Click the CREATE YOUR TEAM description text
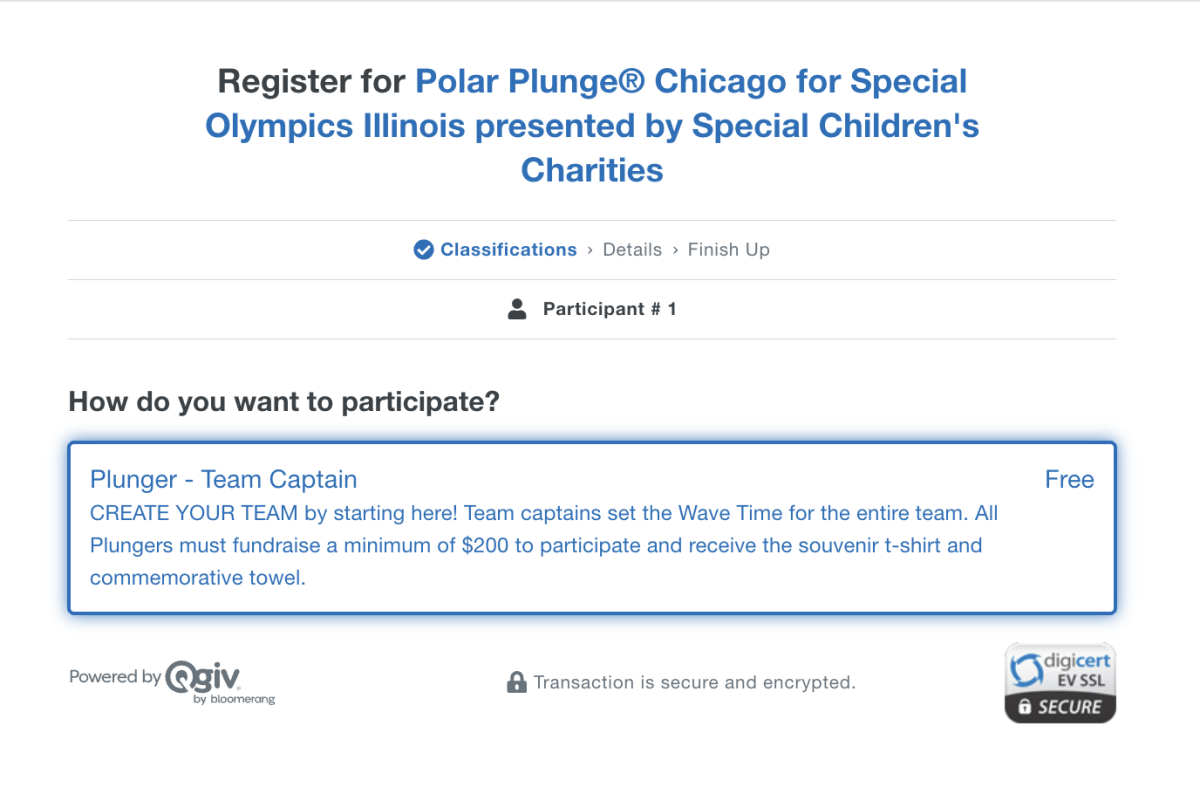 click(x=544, y=545)
